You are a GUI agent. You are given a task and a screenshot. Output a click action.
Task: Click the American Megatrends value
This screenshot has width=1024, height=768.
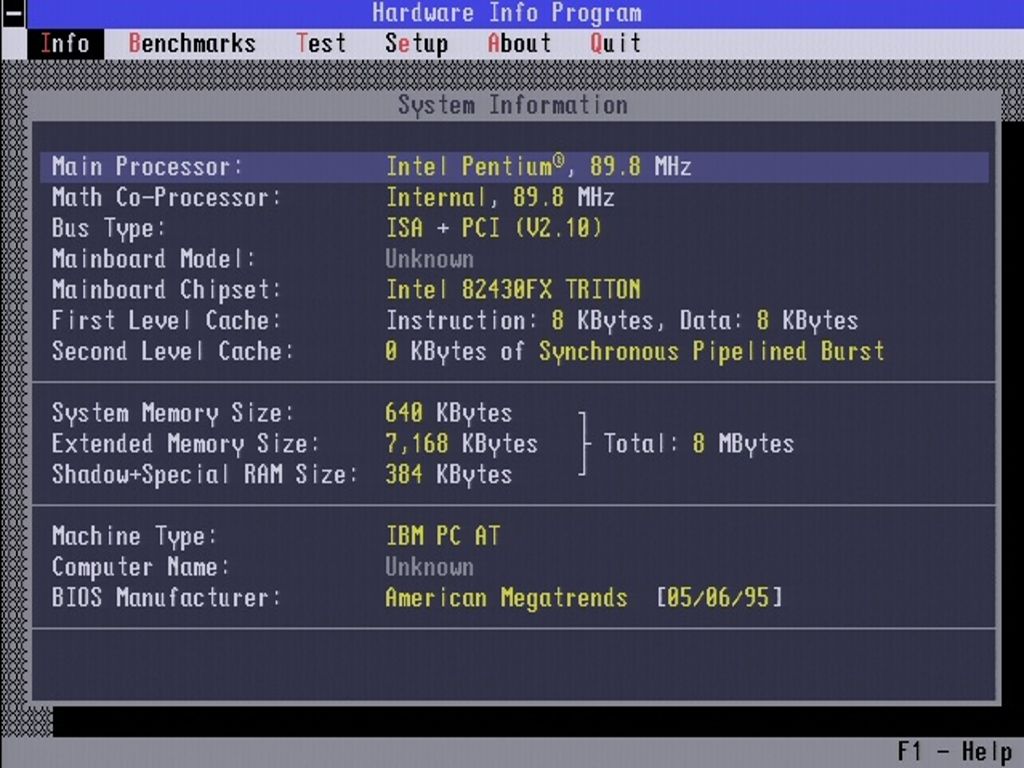pos(507,598)
